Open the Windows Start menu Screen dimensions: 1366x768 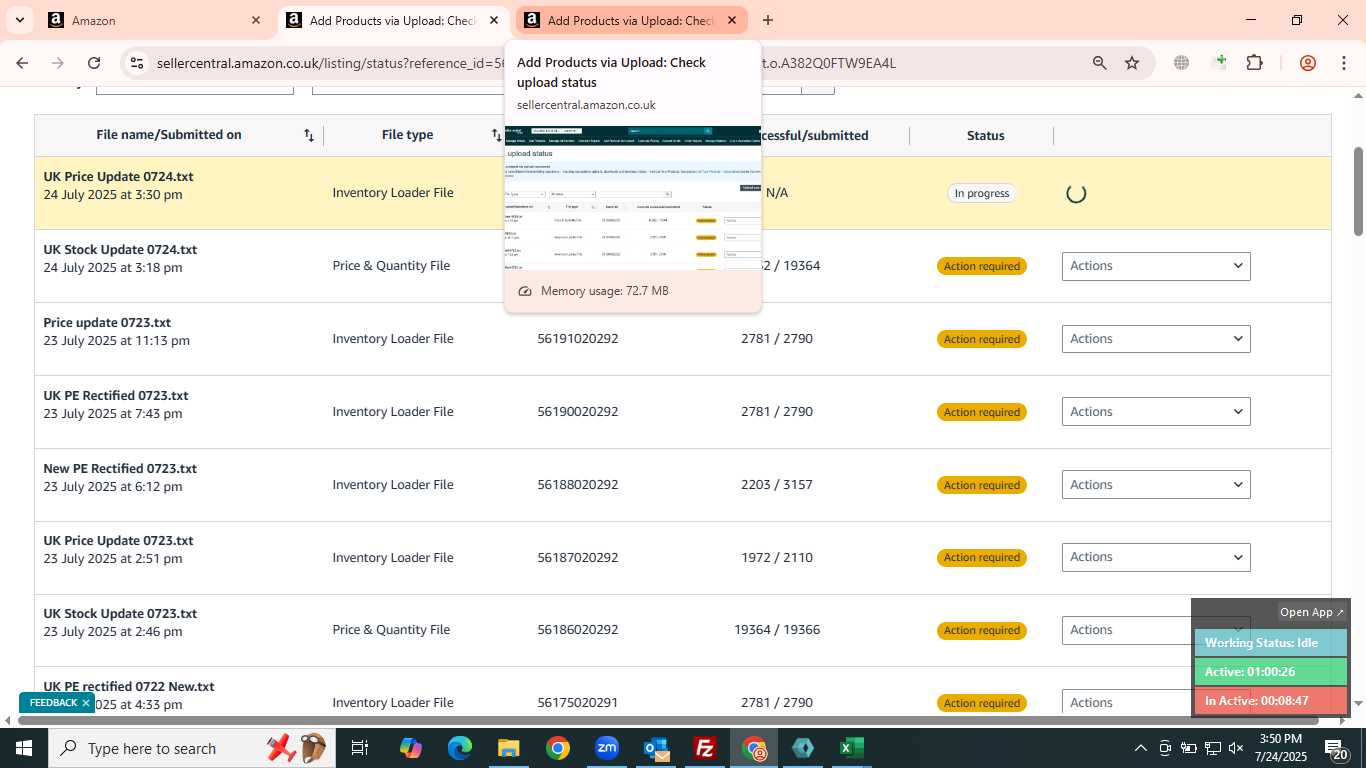(23, 748)
